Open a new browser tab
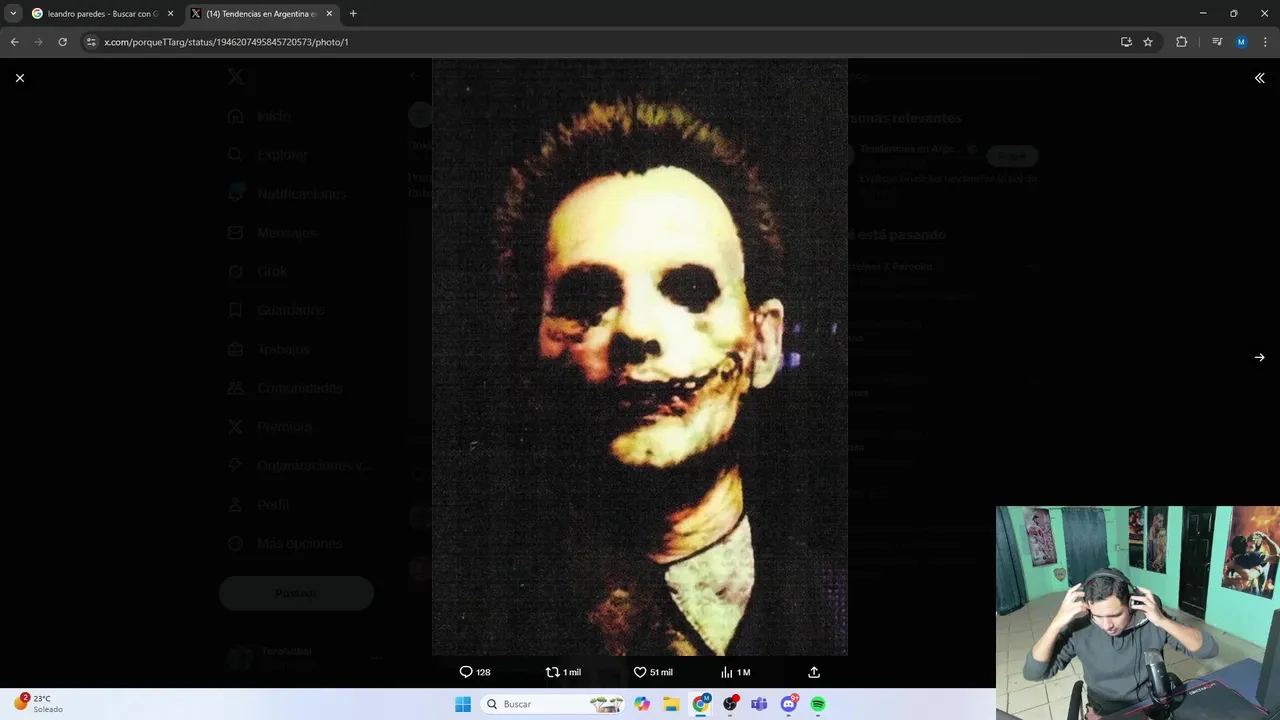The height and width of the screenshot is (720, 1280). [x=353, y=14]
